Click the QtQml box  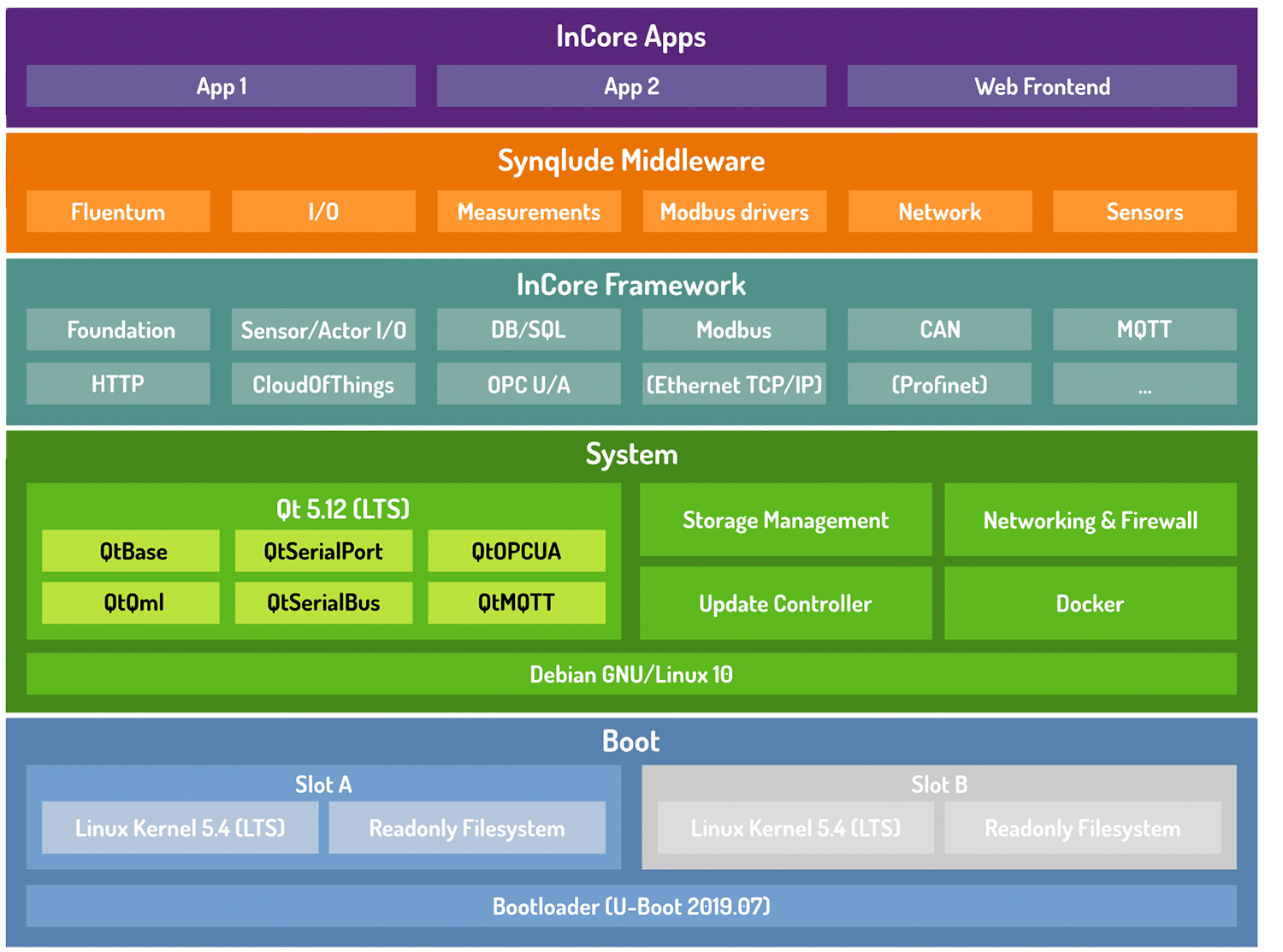tap(131, 603)
